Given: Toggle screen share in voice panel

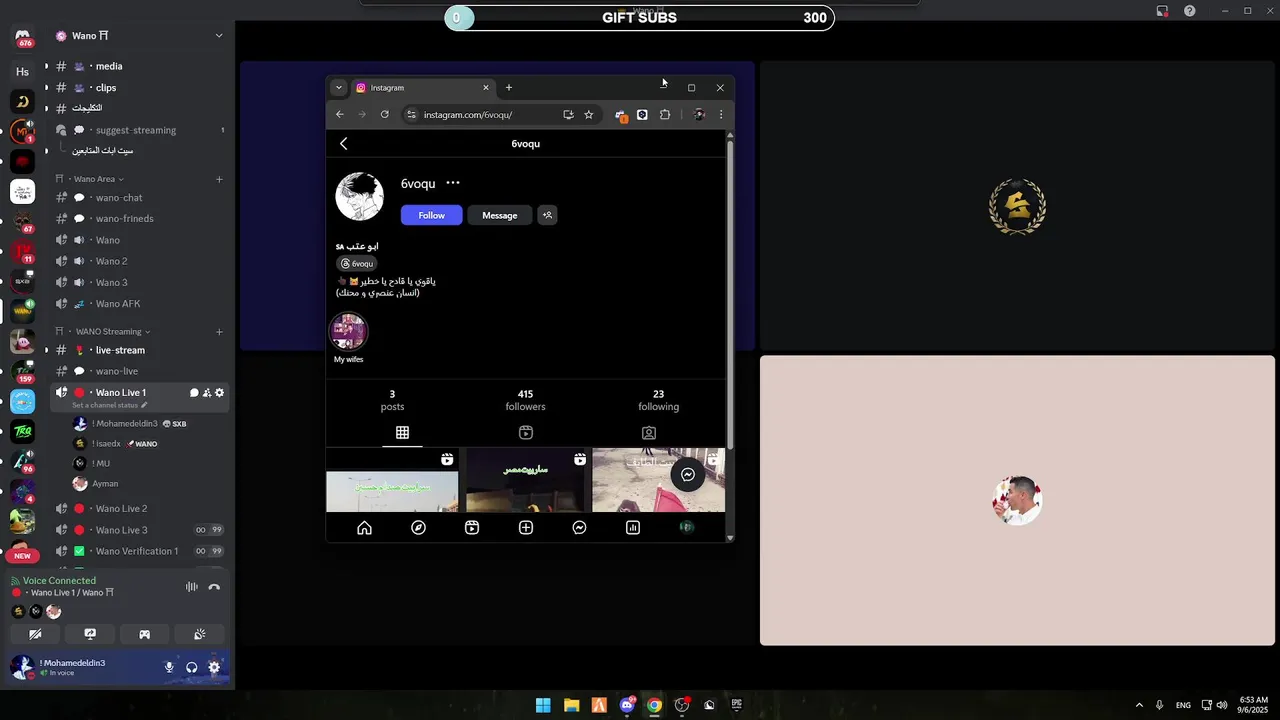Looking at the screenshot, I should 90,634.
